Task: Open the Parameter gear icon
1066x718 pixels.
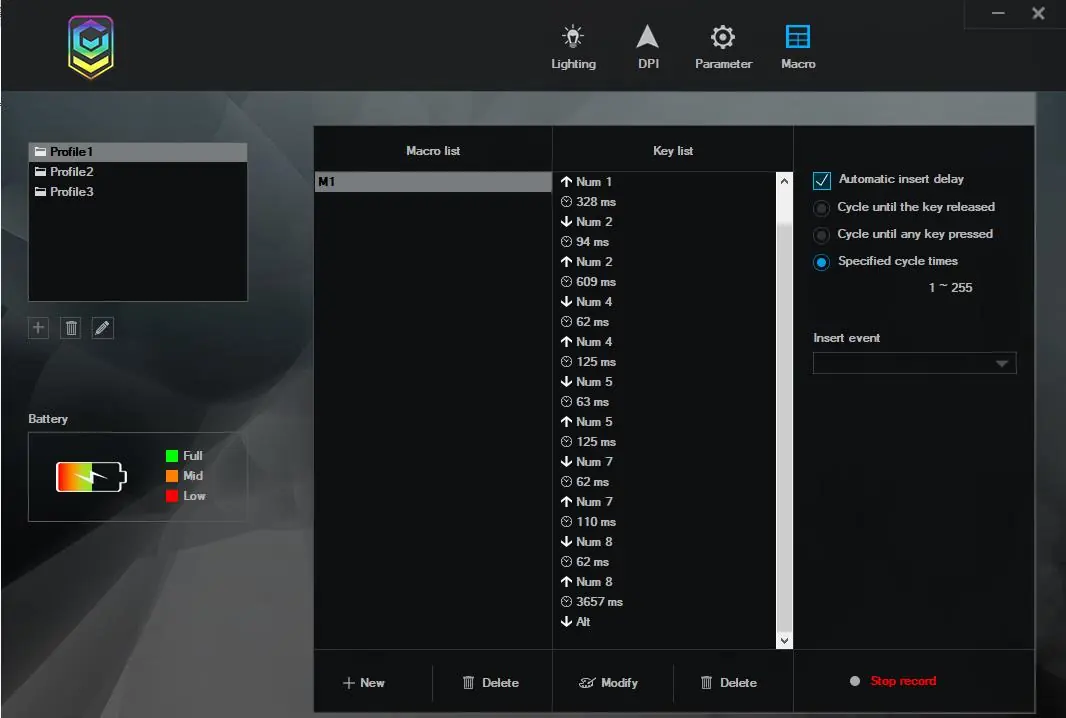Action: pyautogui.click(x=723, y=37)
